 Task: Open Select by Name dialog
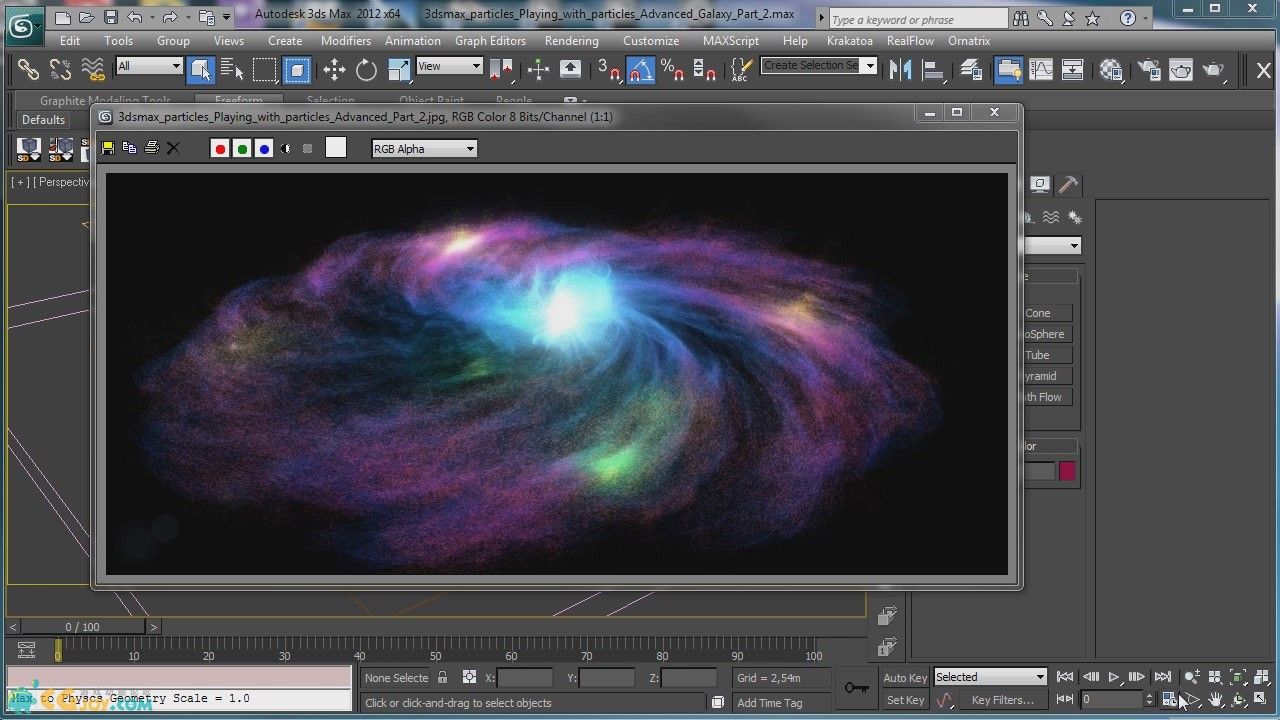click(232, 69)
